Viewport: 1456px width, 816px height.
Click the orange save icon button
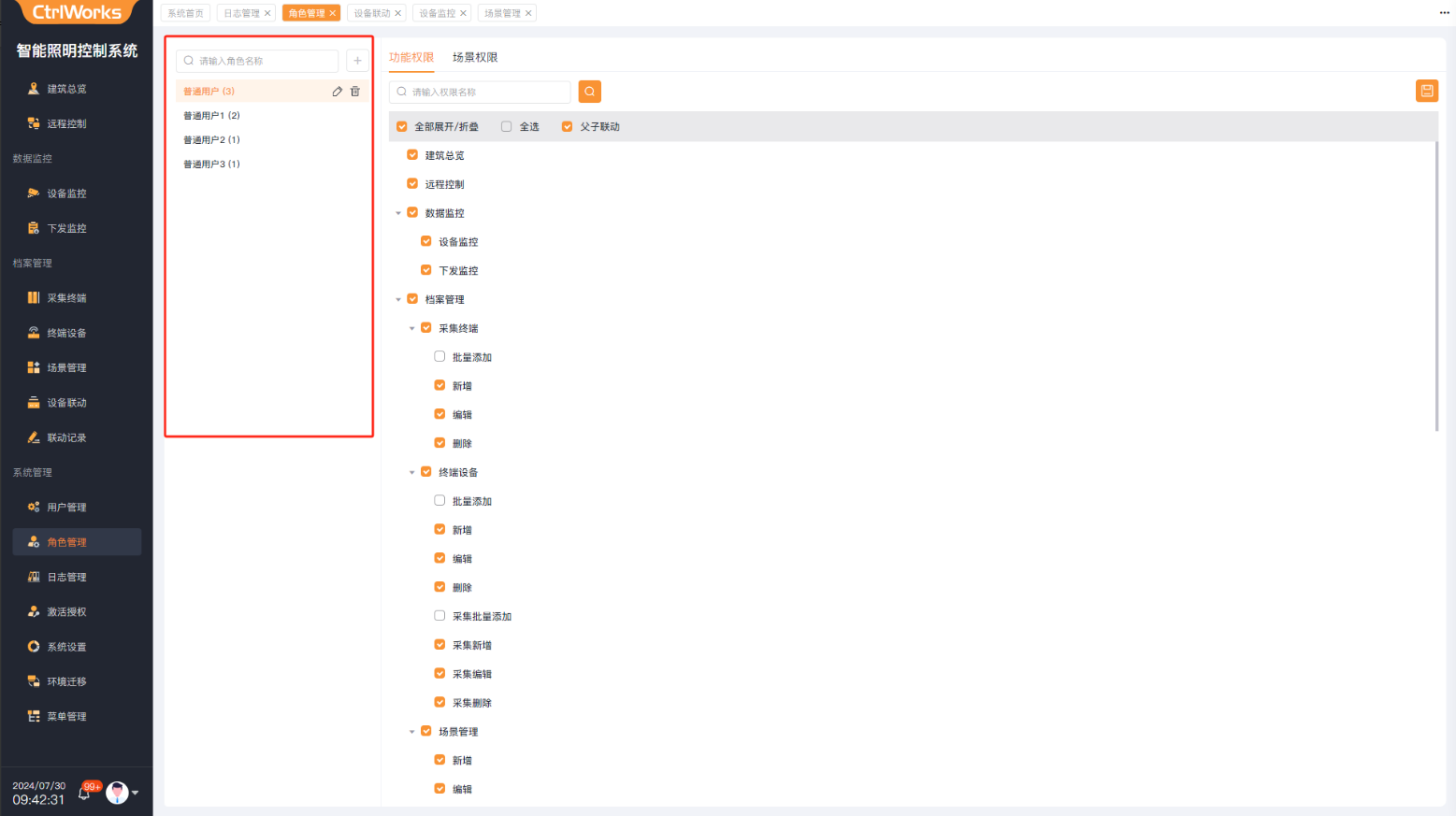1426,91
